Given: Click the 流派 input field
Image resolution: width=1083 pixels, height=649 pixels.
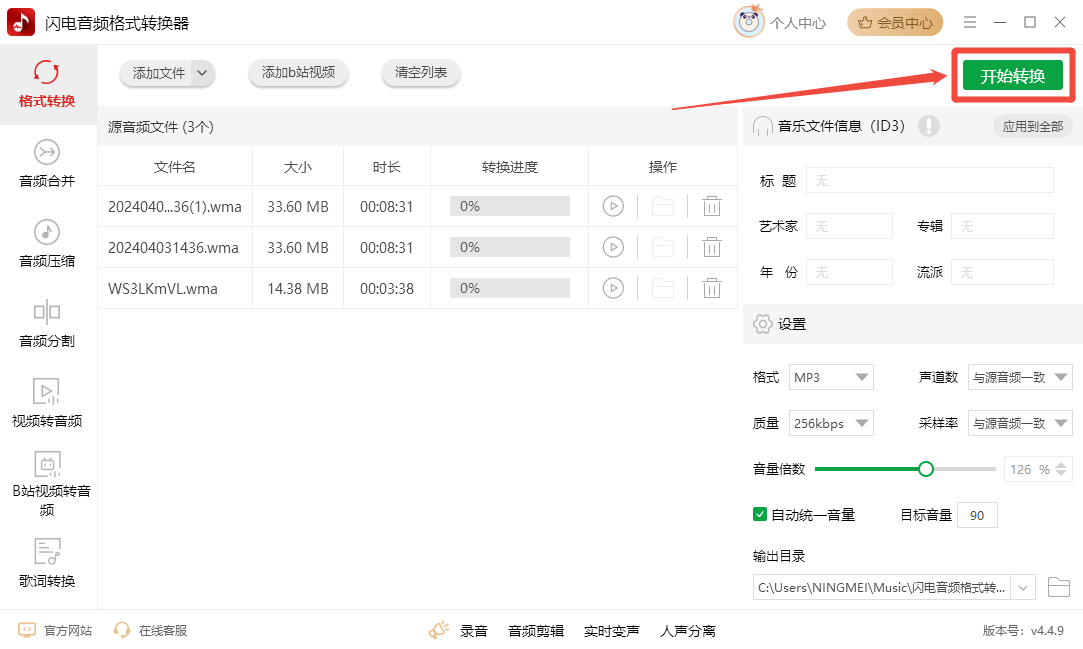Looking at the screenshot, I should [1002, 272].
